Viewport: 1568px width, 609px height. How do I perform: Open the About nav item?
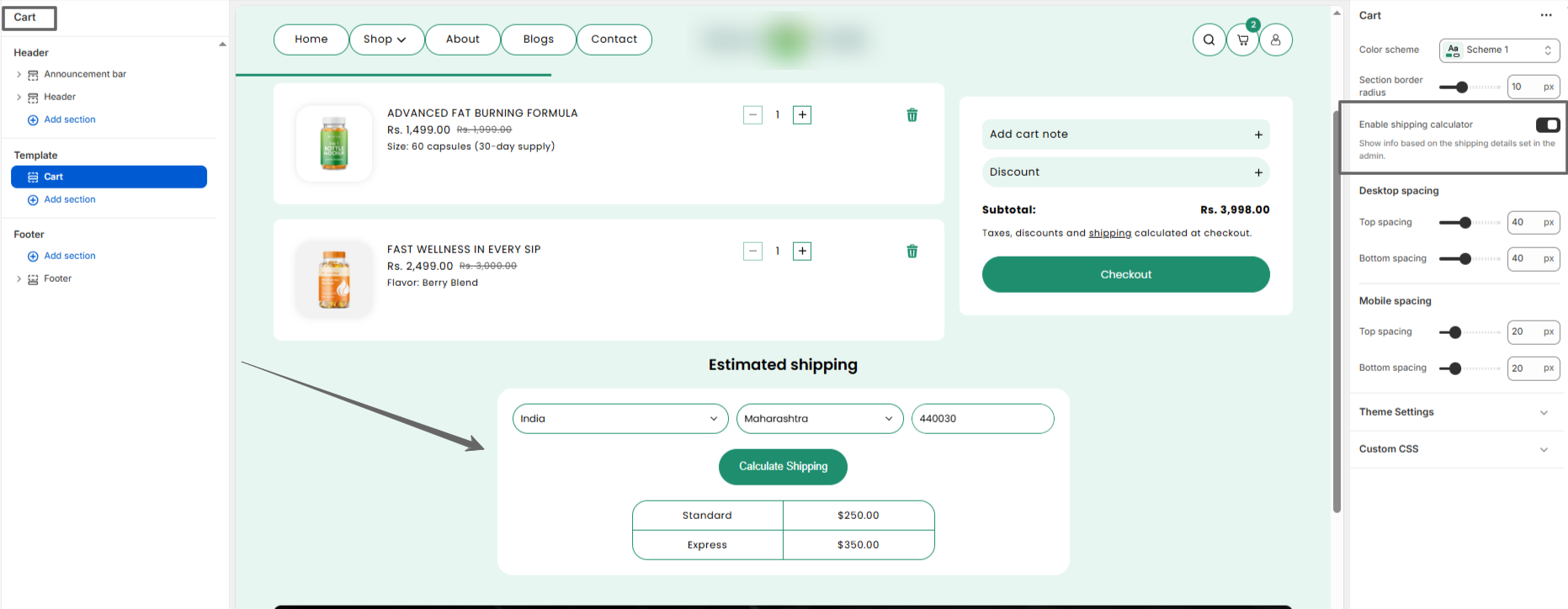pyautogui.click(x=463, y=40)
